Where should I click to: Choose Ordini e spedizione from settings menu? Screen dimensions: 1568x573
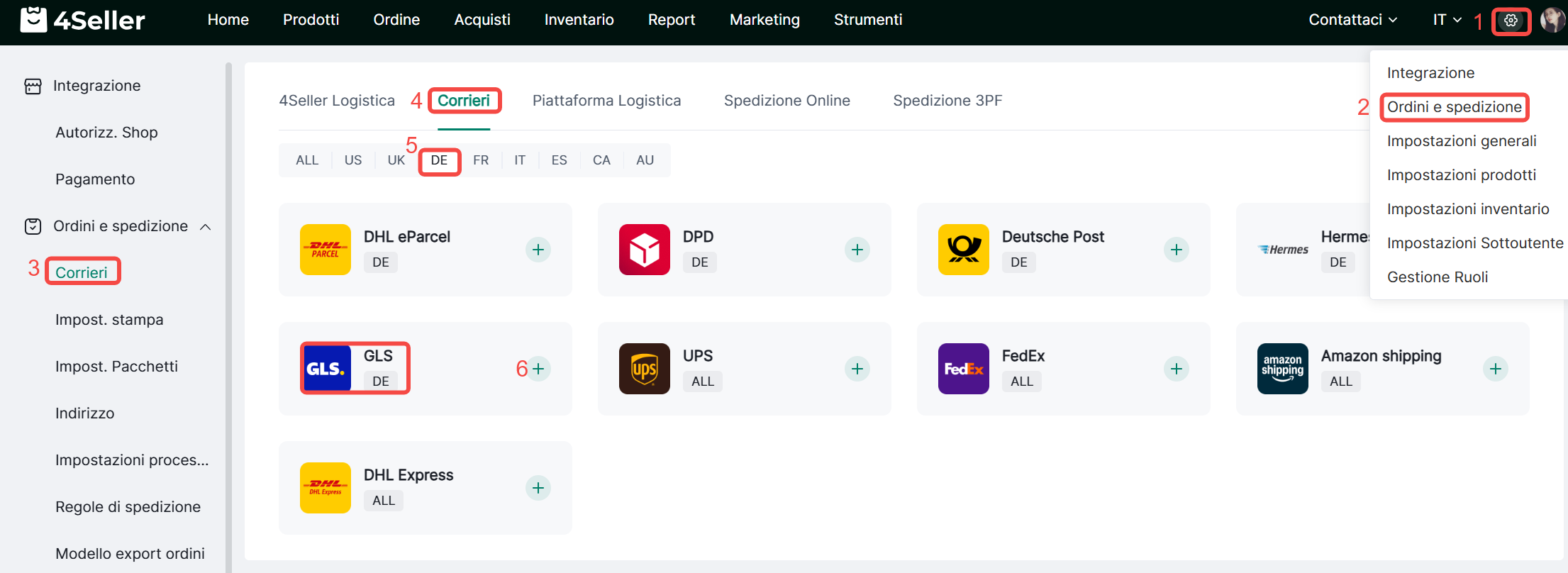point(1454,107)
